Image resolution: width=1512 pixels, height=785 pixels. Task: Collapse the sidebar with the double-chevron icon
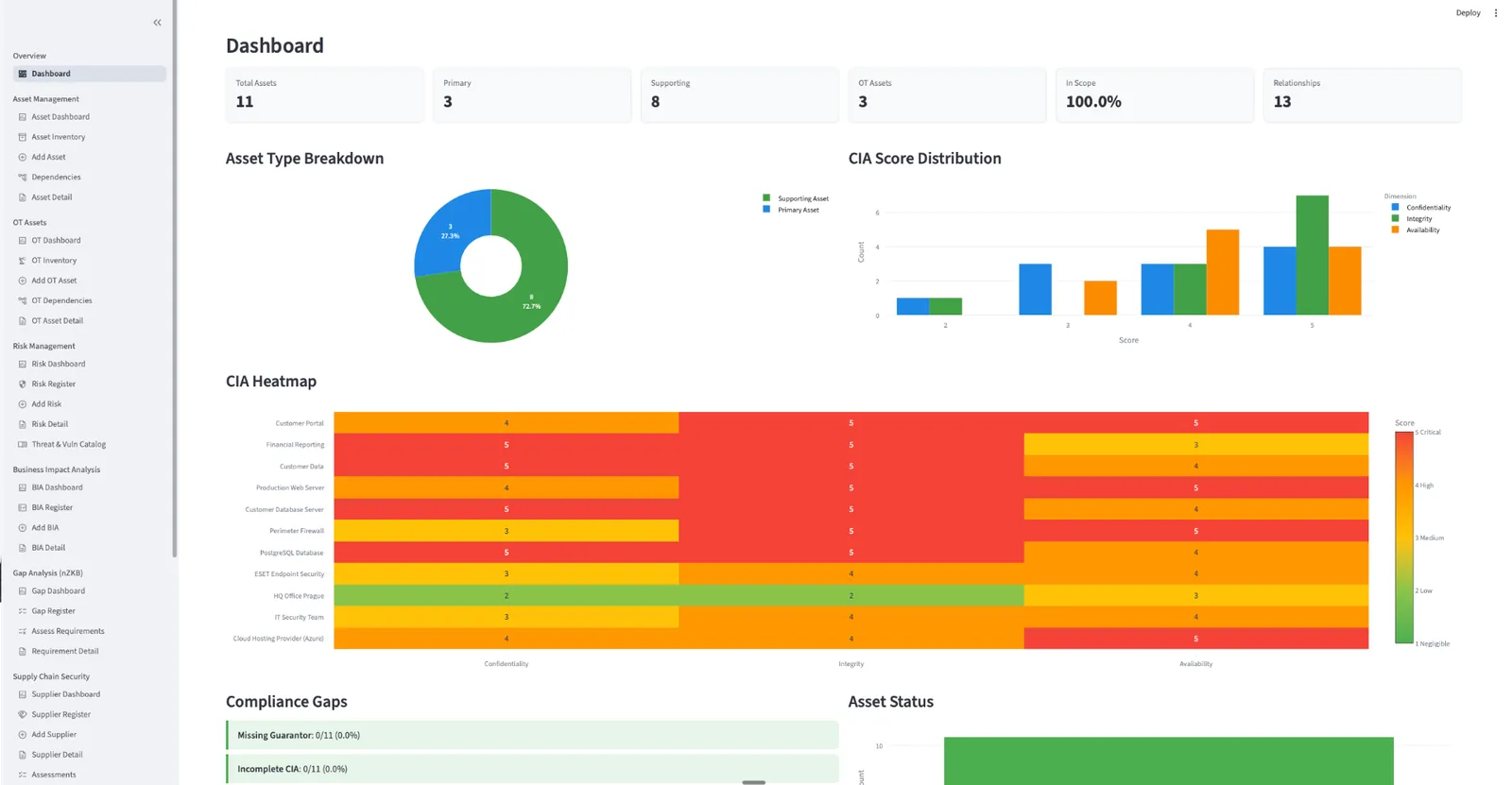157,23
